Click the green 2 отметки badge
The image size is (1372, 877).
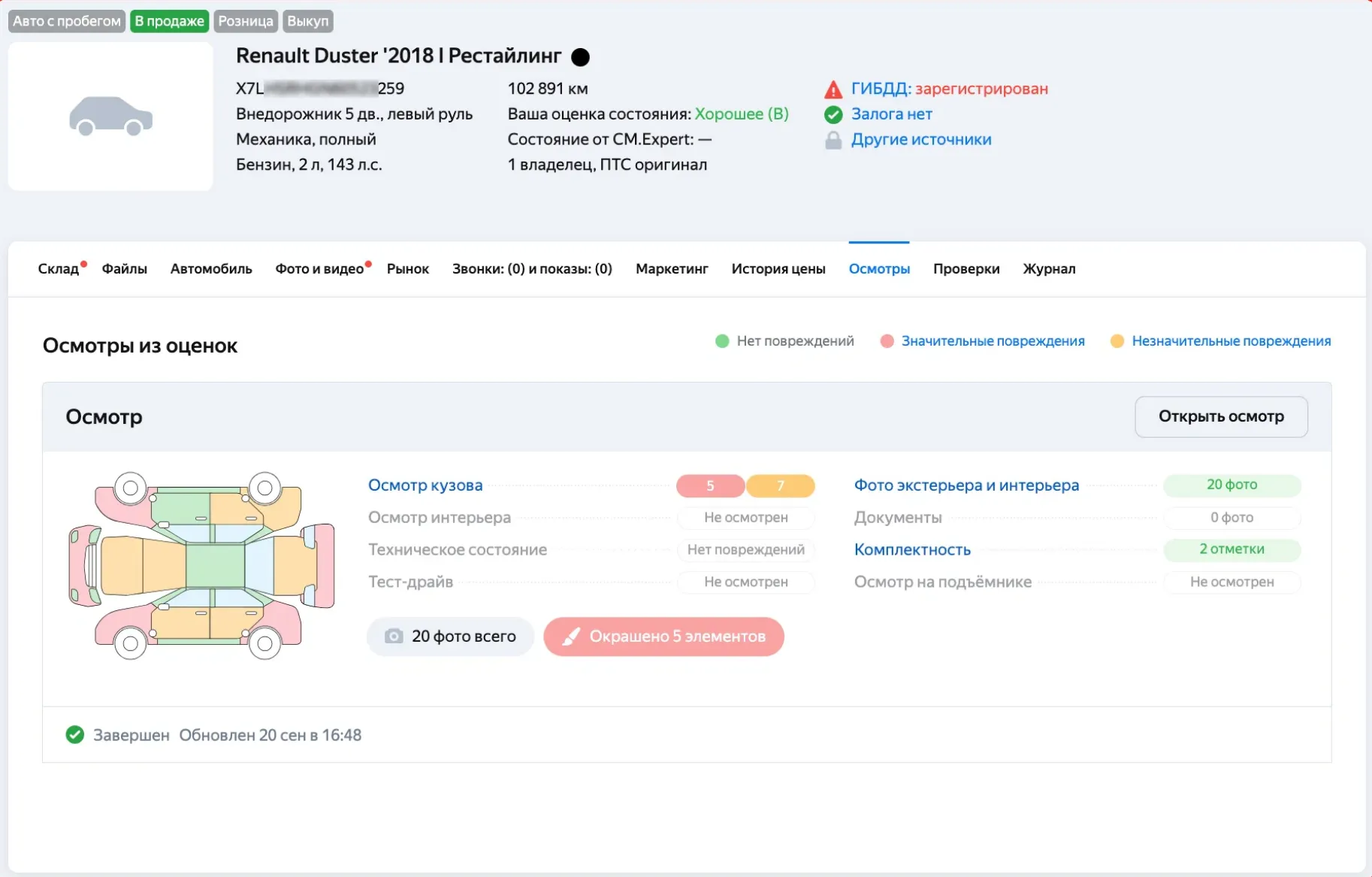tap(1231, 549)
